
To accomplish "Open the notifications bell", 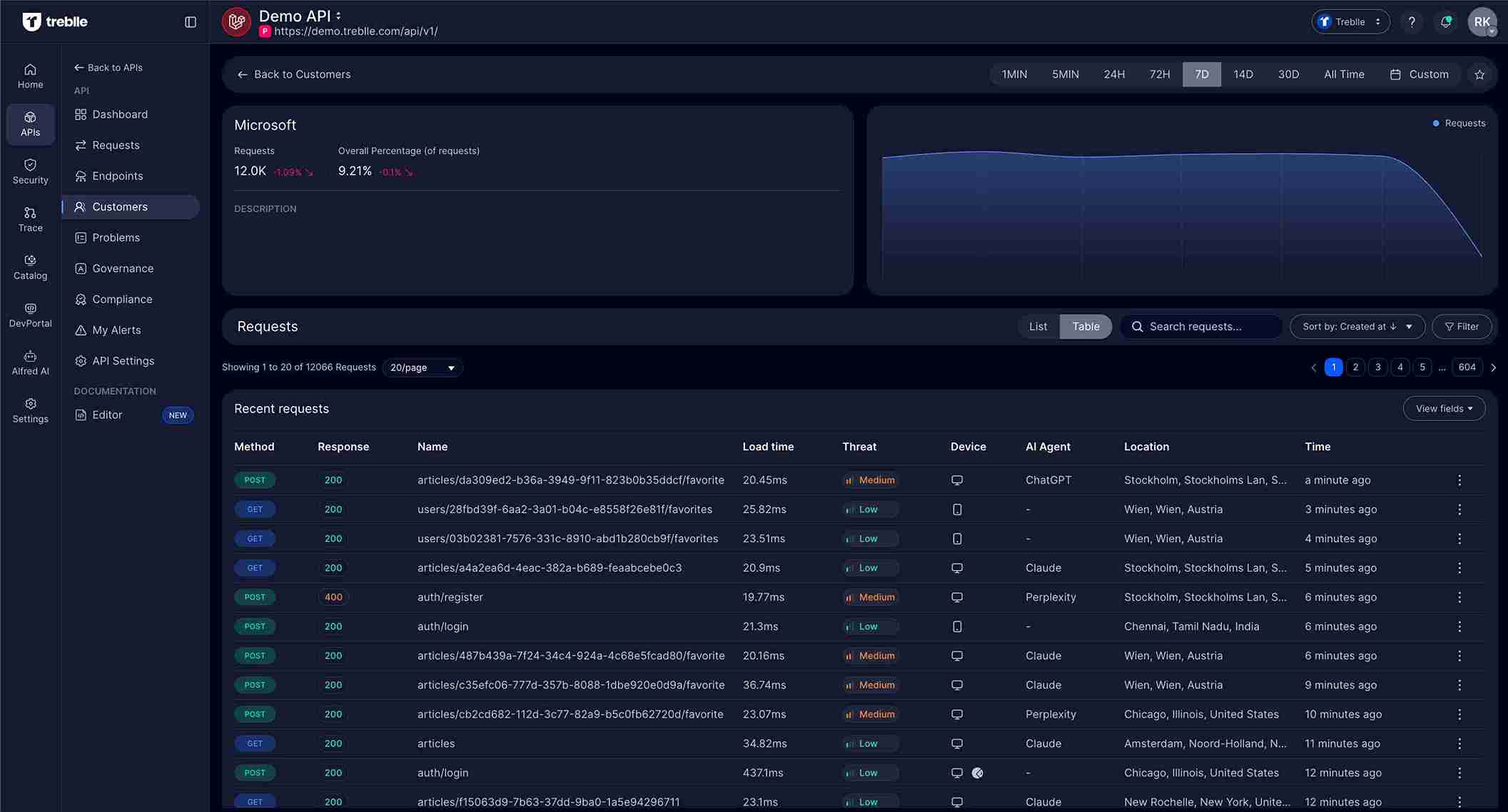I will point(1446,21).
